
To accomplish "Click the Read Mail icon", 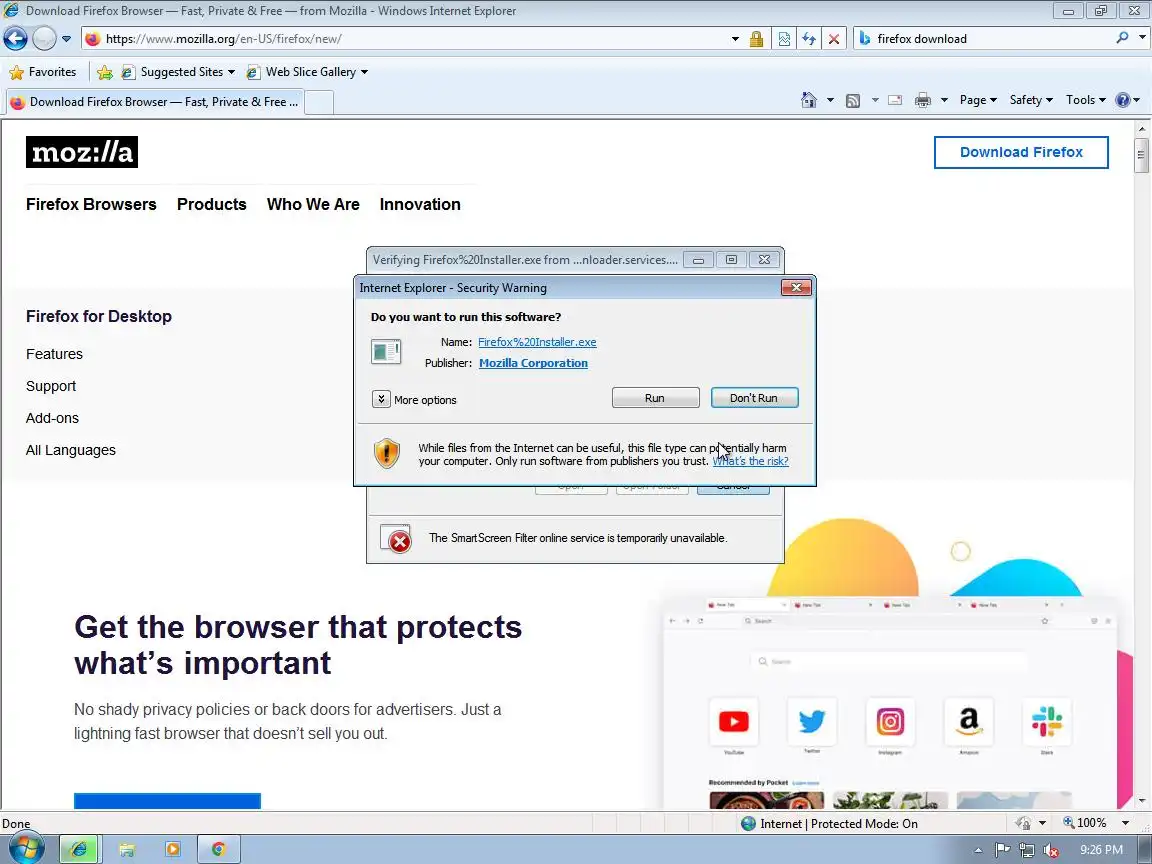I will click(x=895, y=100).
